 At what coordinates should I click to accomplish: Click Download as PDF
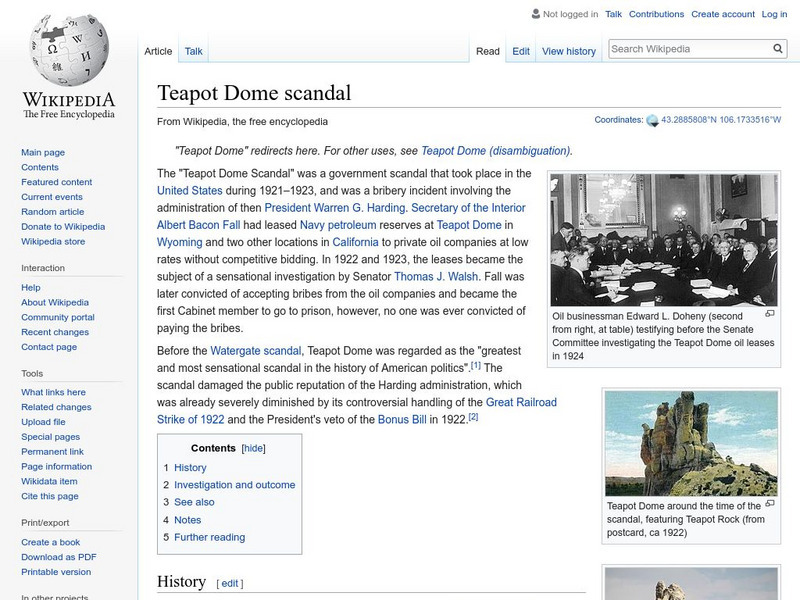point(59,557)
